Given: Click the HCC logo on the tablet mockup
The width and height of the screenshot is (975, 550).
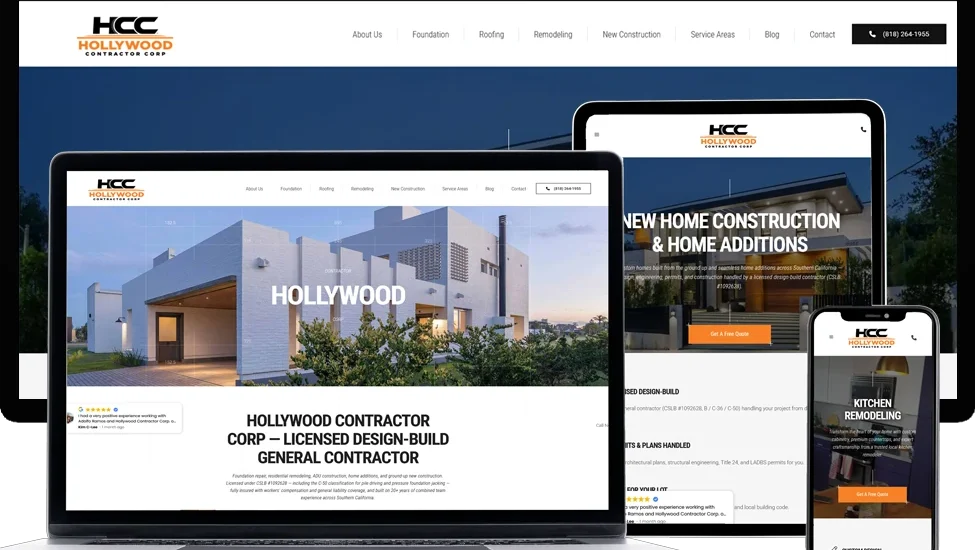Looking at the screenshot, I should [728, 136].
